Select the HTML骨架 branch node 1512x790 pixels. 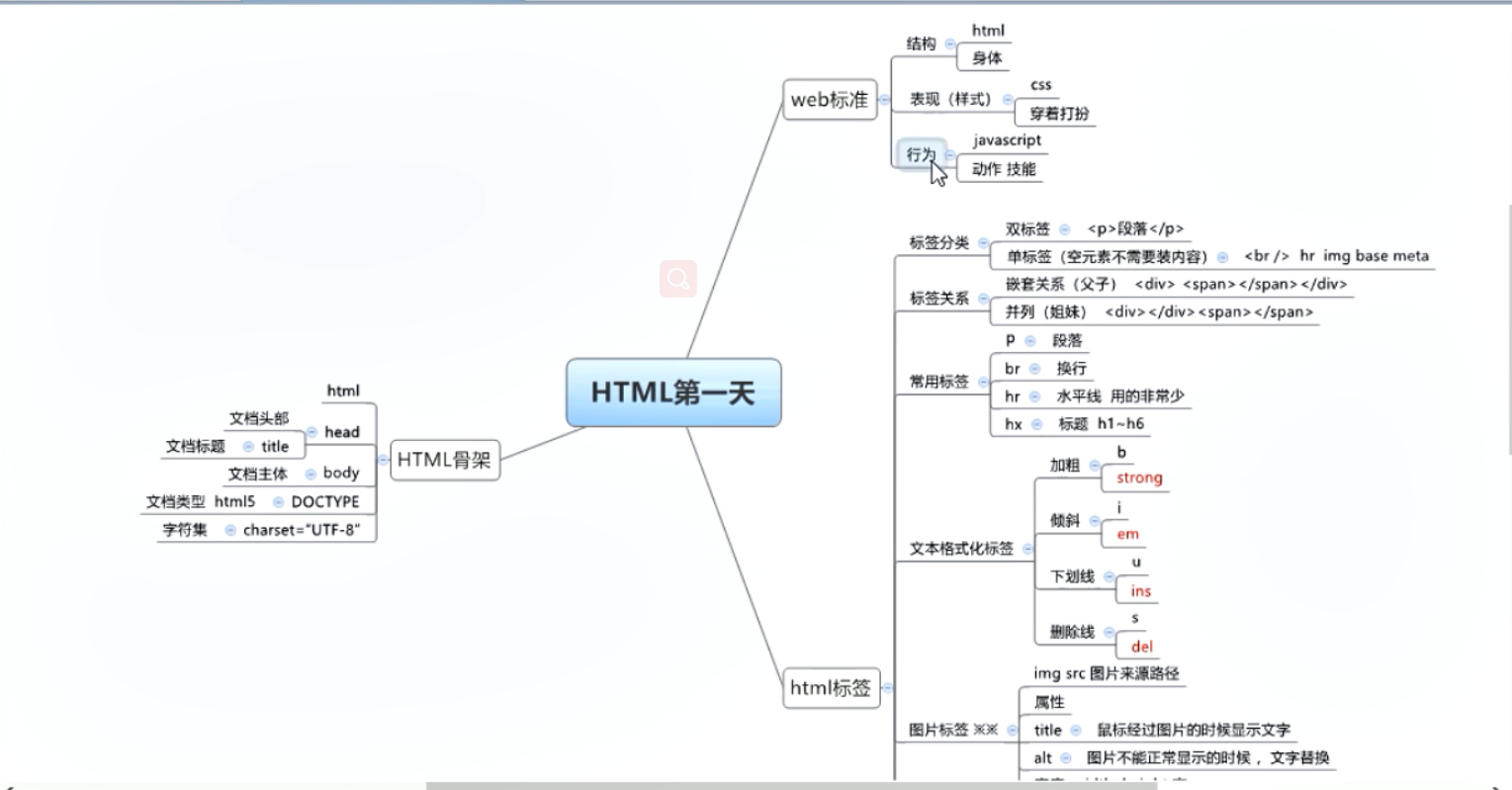[x=445, y=459]
